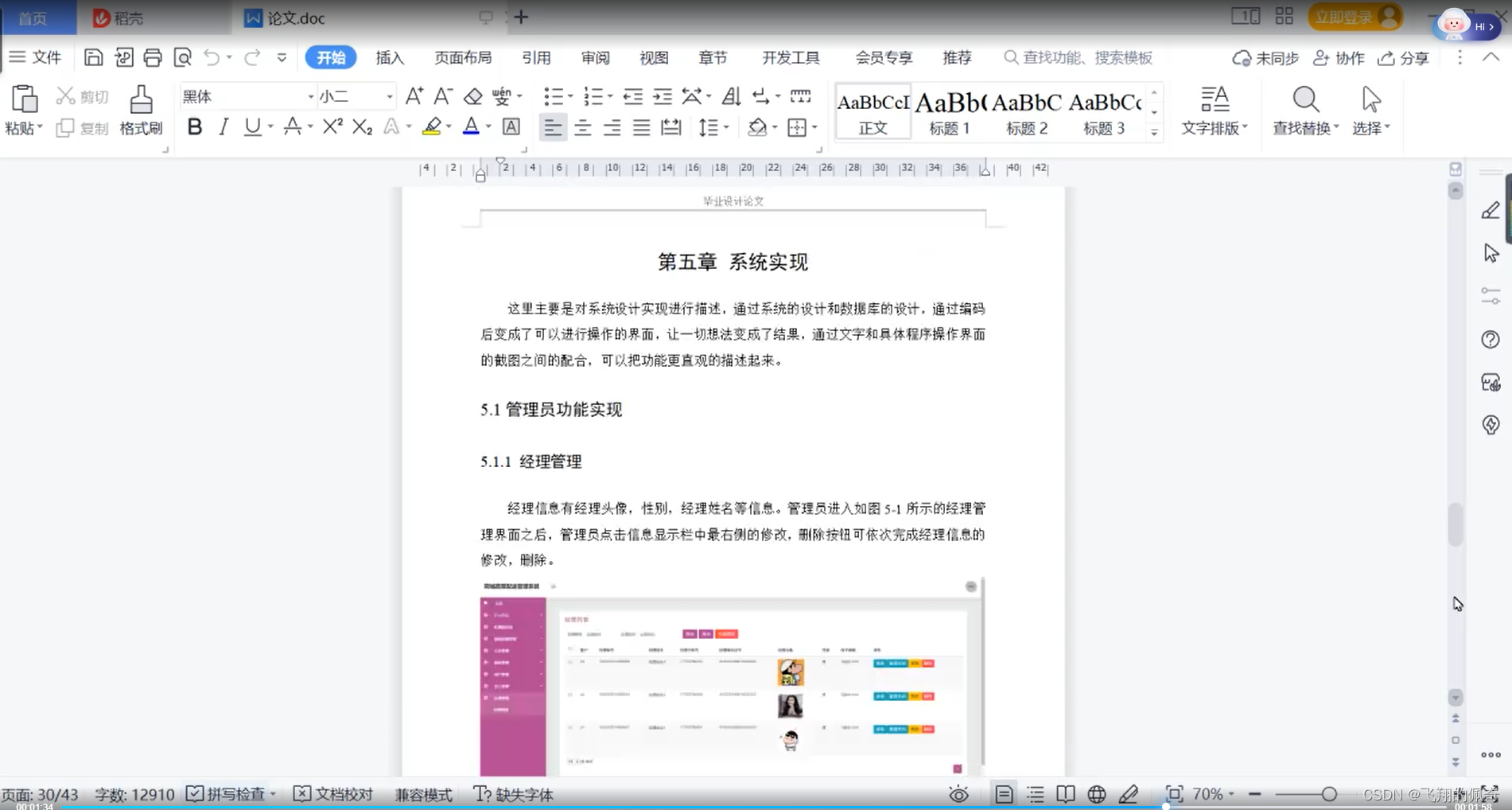The width and height of the screenshot is (1512, 810).
Task: Open the font size dropdown (小二)
Action: point(389,96)
